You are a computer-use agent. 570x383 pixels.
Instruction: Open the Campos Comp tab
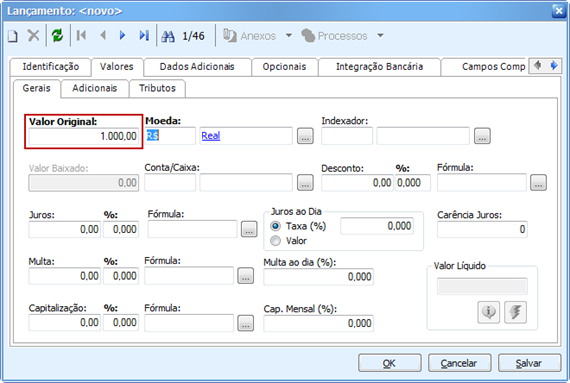click(x=483, y=67)
